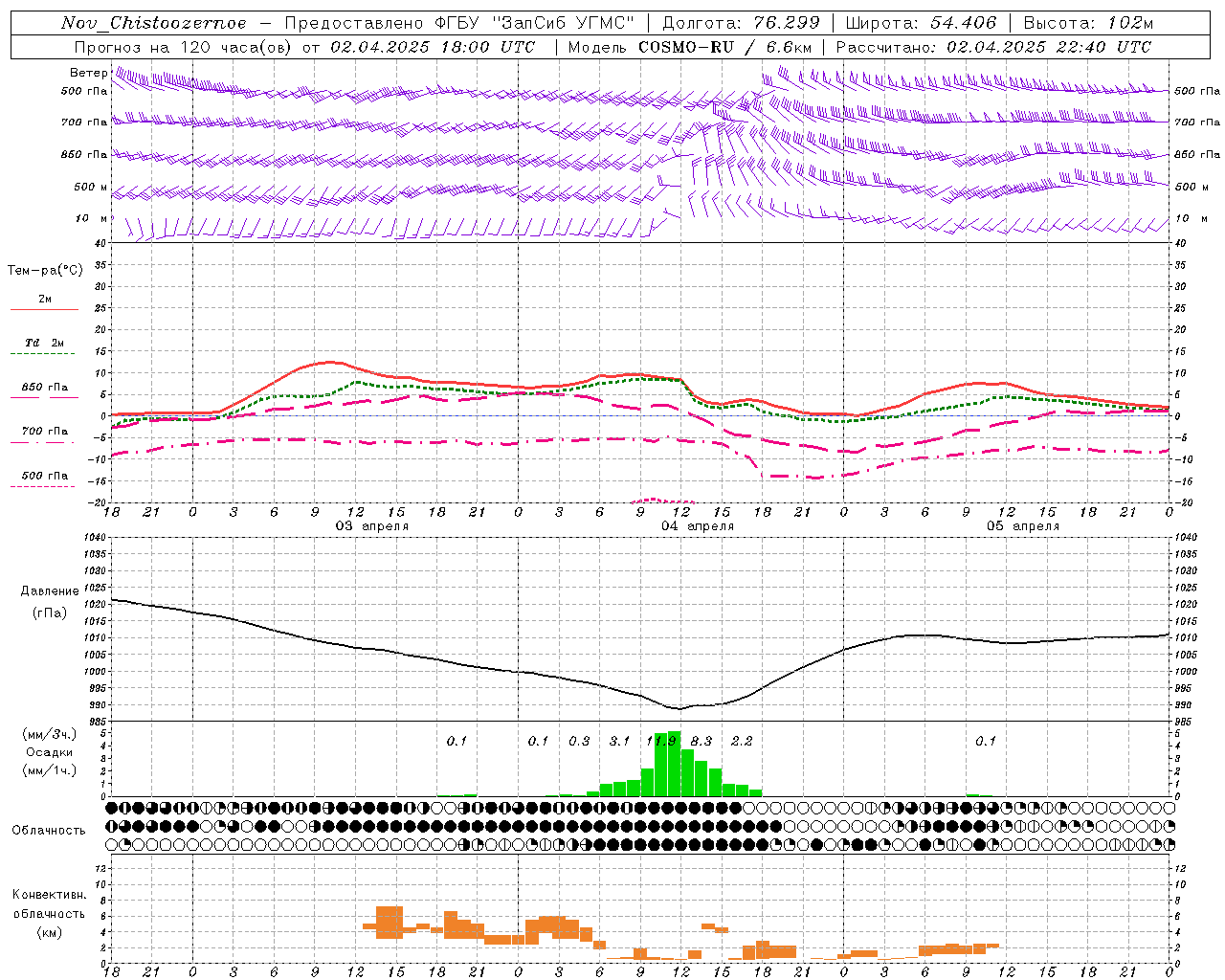The image size is (1225, 980).
Task: Click the '03 апреля' date label
Action: coord(372,526)
